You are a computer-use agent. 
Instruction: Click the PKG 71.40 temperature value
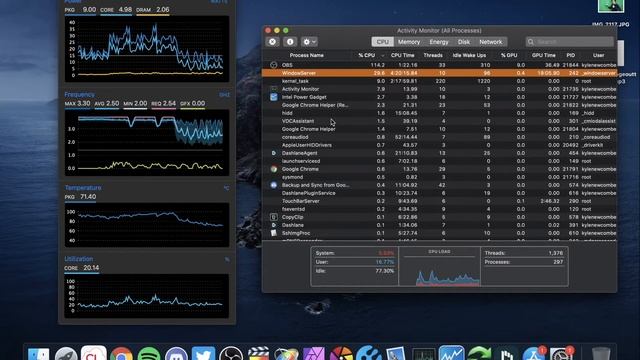point(80,197)
